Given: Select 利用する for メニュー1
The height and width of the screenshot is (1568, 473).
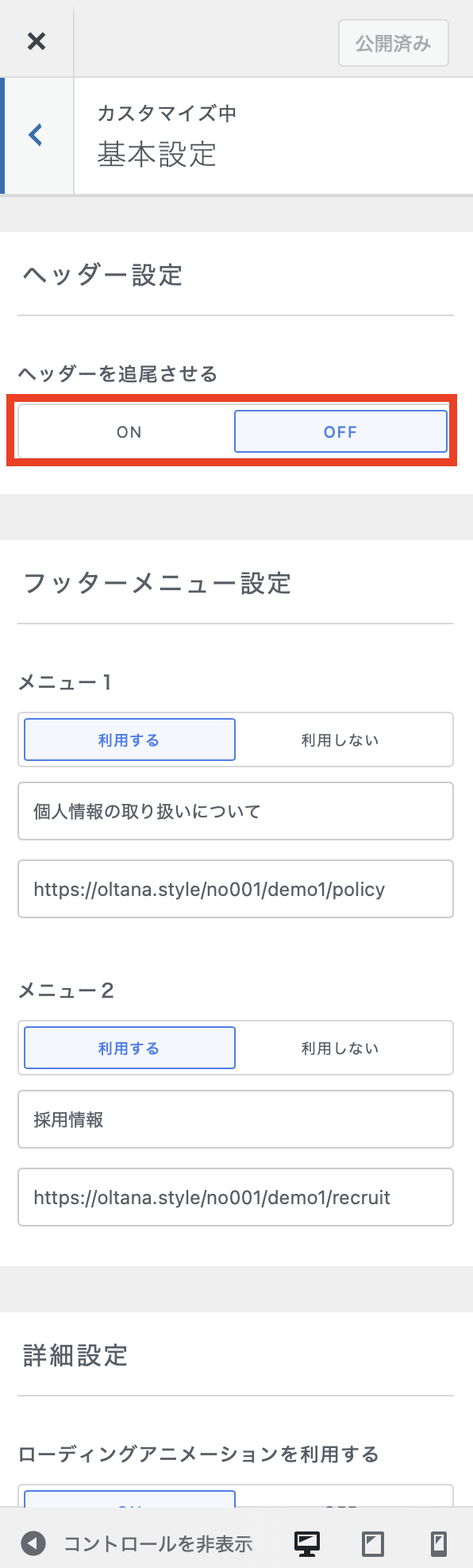Looking at the screenshot, I should (129, 739).
